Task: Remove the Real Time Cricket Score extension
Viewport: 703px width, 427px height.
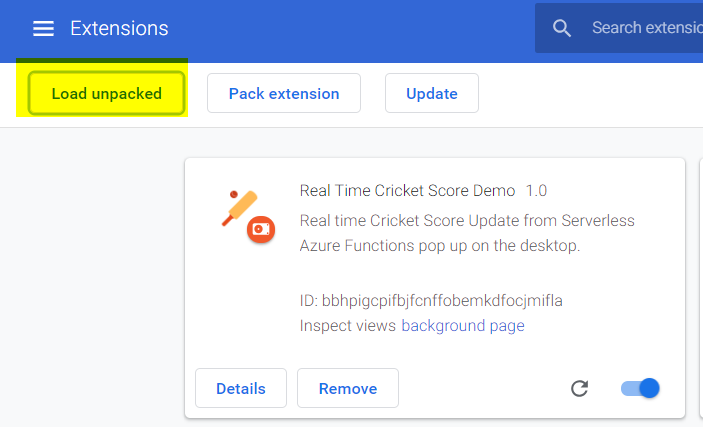Action: (348, 388)
